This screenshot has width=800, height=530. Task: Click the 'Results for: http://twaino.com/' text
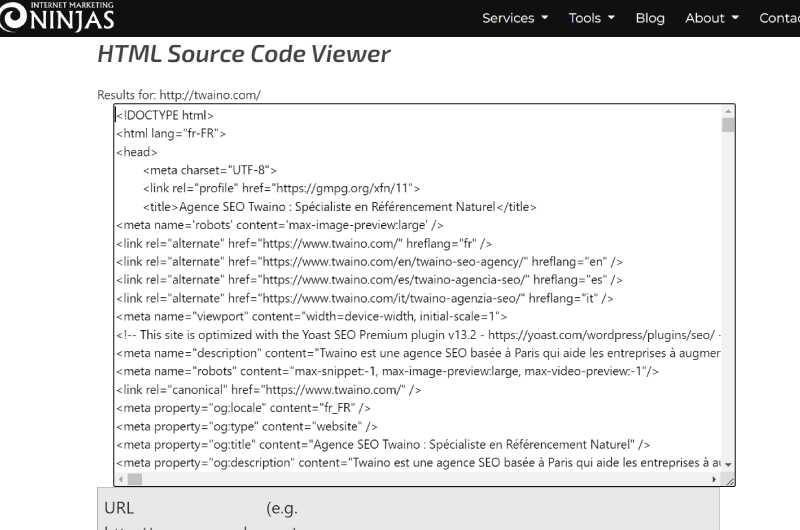click(179, 95)
